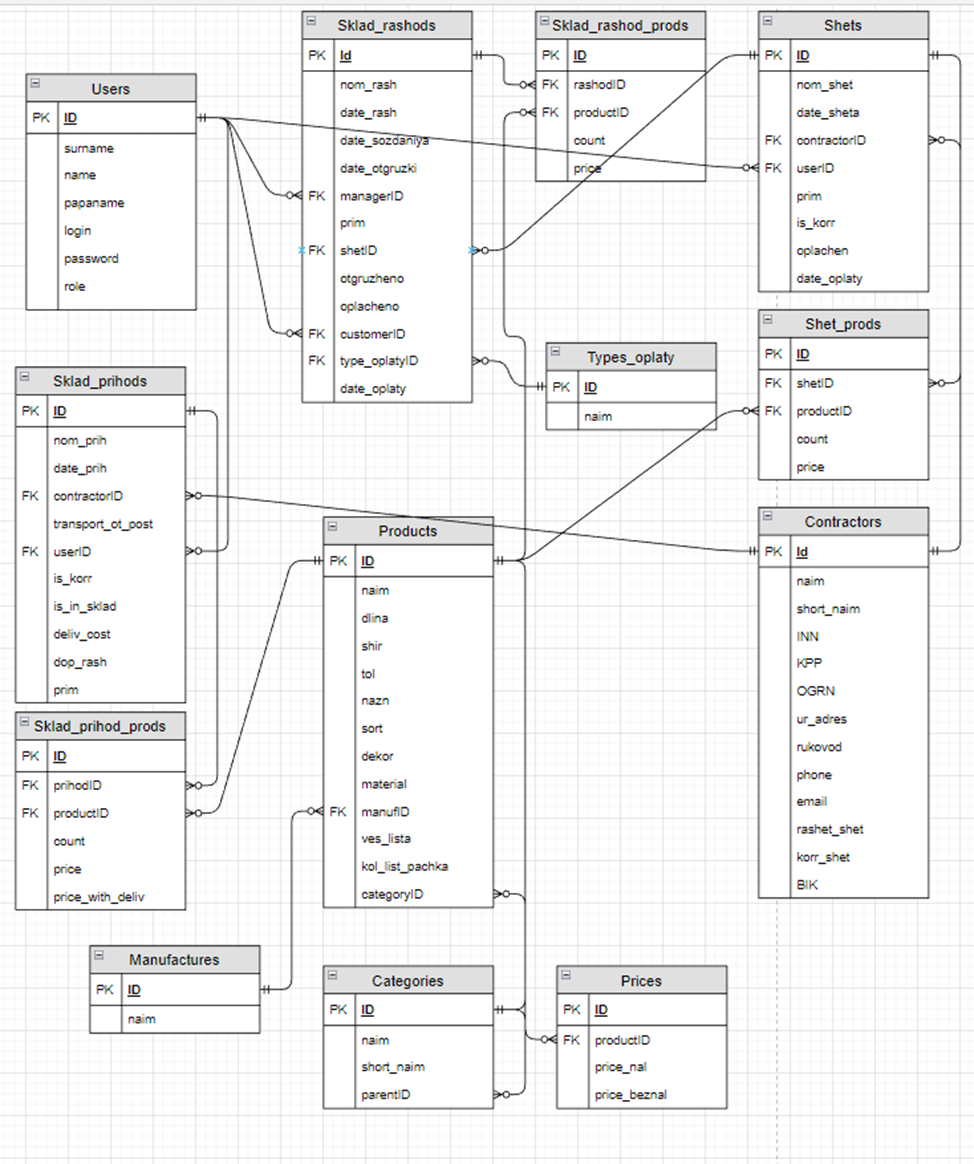The width and height of the screenshot is (974, 1164).
Task: Collapse the Sklad_prihods table
Action: [x=24, y=376]
